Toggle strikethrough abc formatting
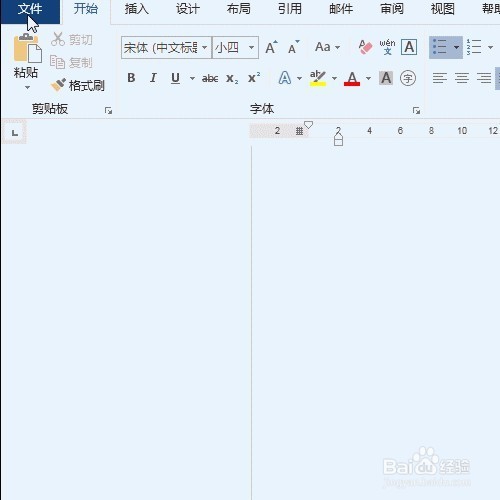This screenshot has width=500, height=500. coord(210,79)
